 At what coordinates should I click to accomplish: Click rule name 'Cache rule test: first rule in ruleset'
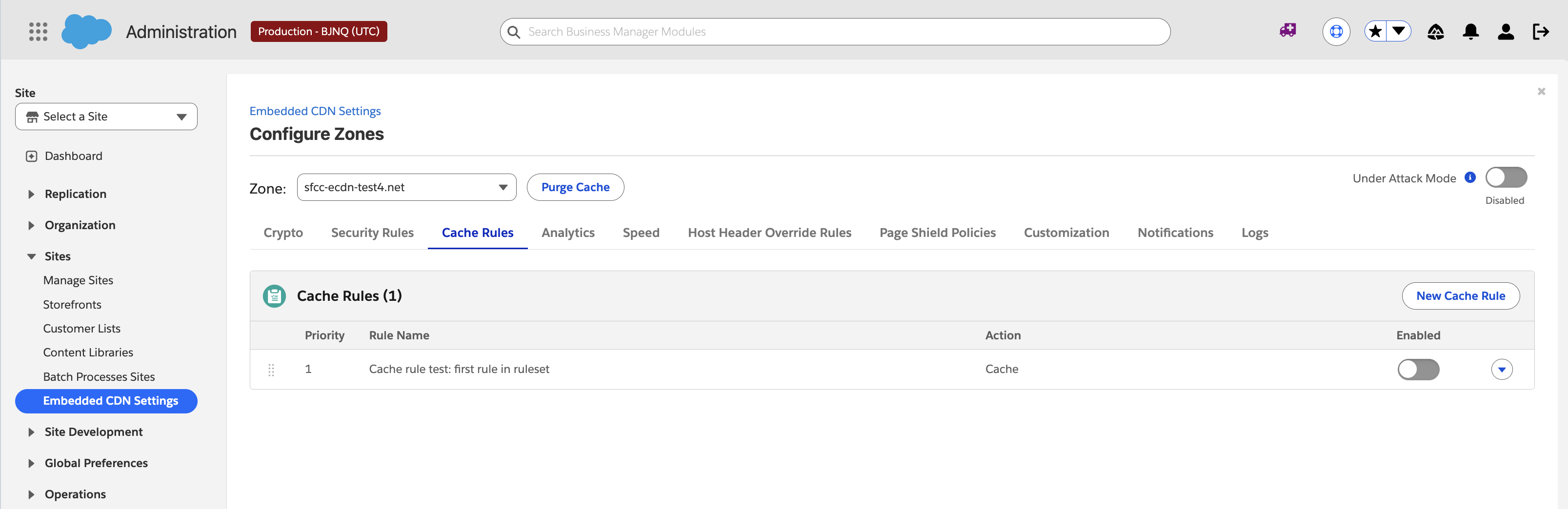point(459,369)
